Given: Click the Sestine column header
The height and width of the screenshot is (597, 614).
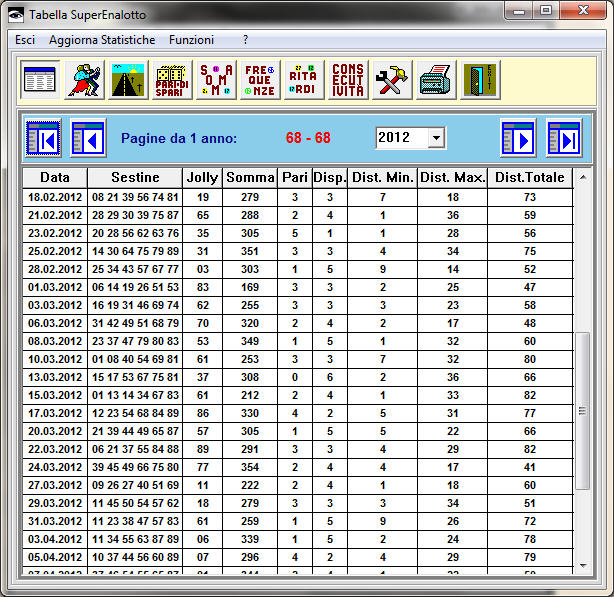Looking at the screenshot, I should 135,178.
